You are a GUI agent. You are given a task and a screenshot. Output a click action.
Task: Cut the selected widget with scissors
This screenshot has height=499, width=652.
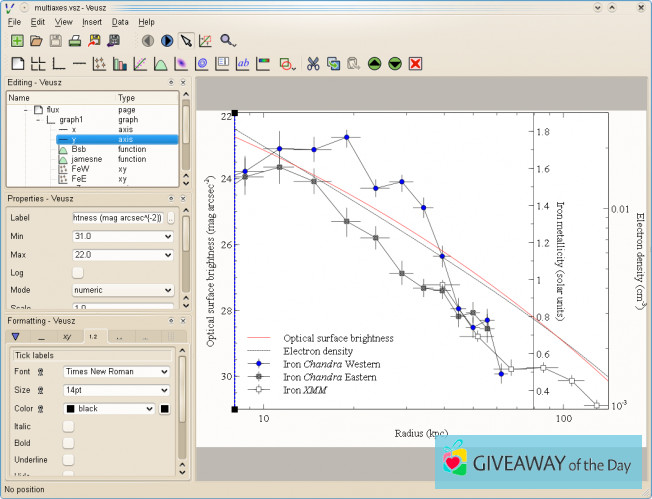[313, 64]
